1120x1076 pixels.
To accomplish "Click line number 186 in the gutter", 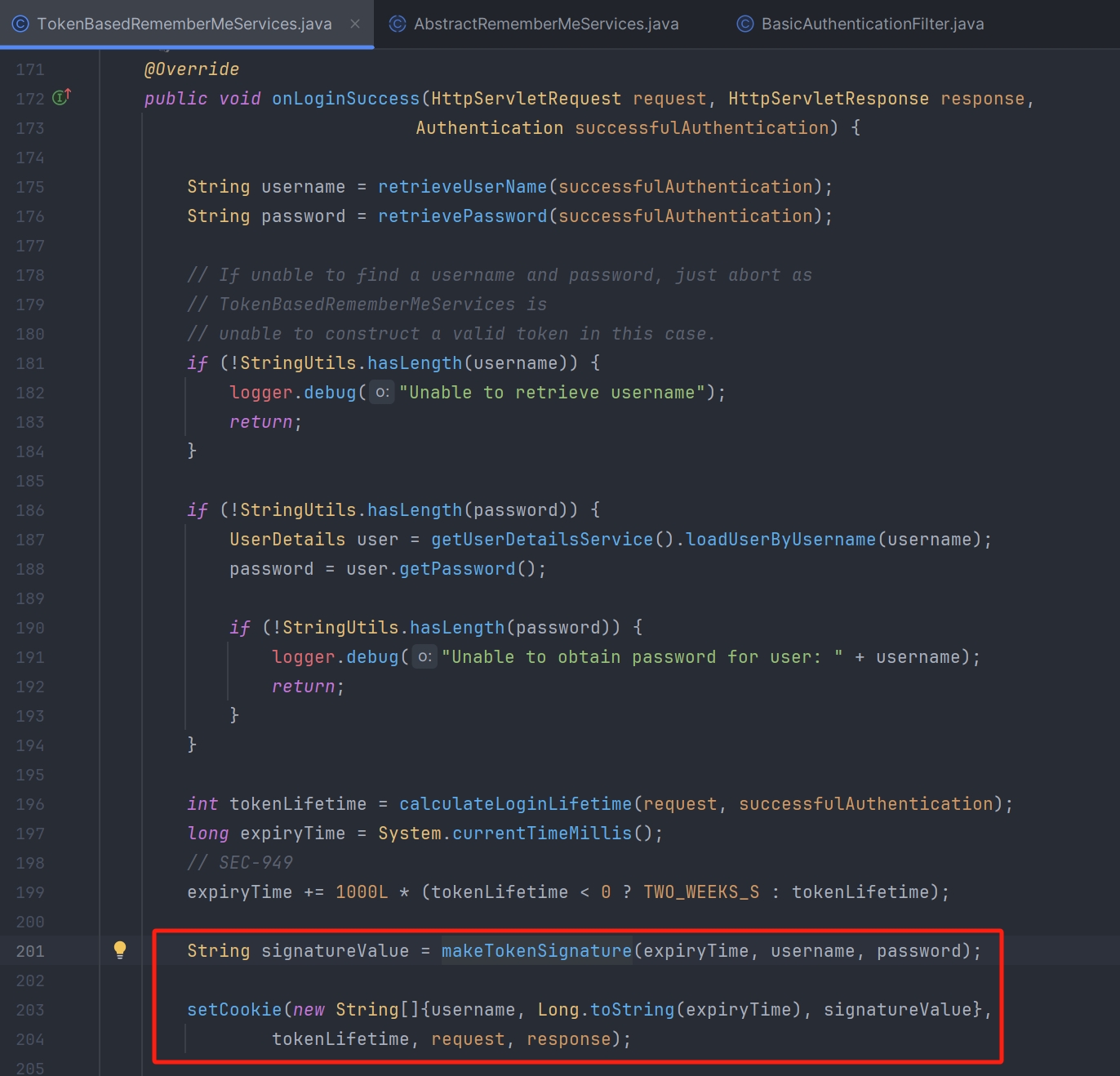I will pos(30,510).
